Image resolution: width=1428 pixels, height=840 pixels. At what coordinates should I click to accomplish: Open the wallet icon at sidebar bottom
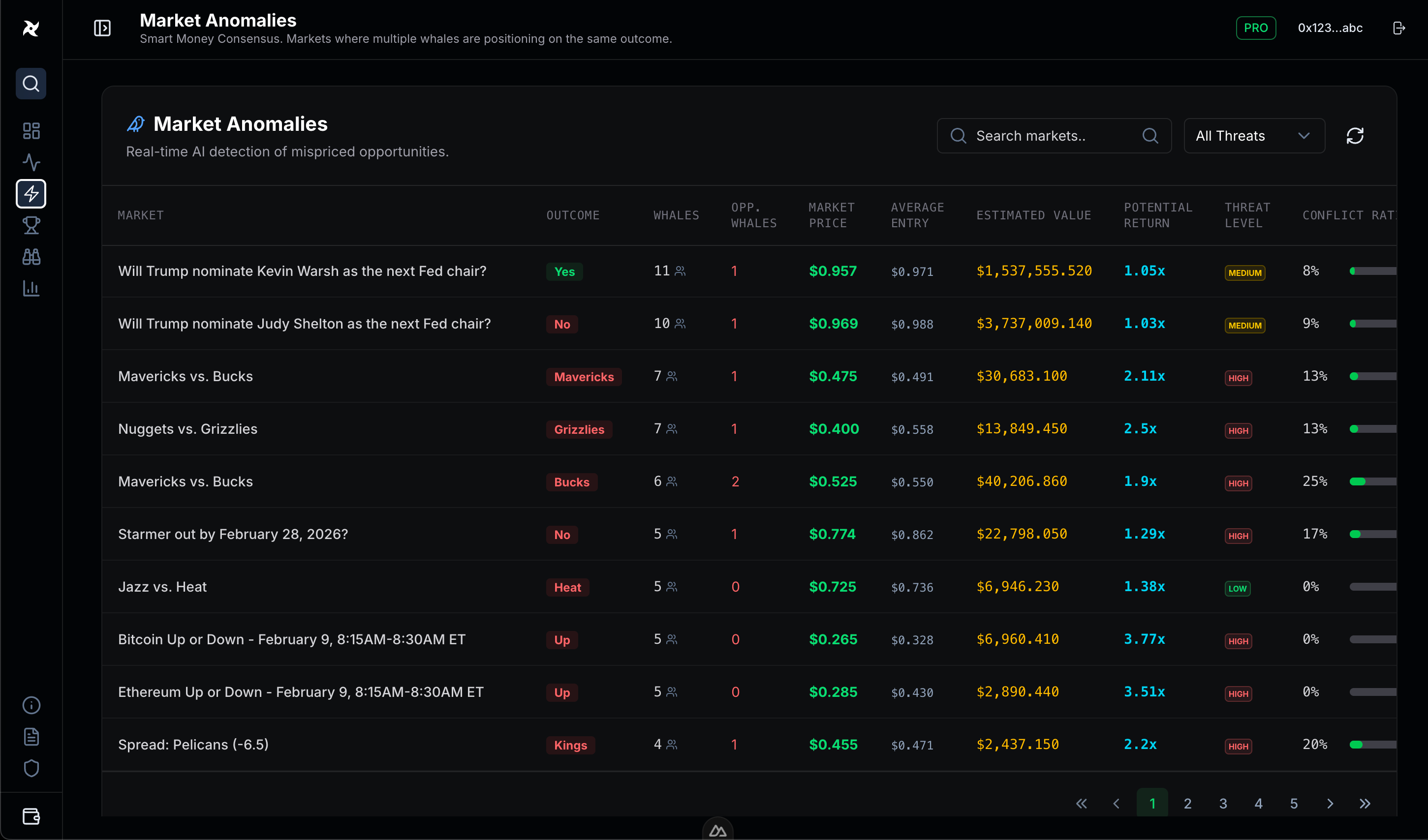31,816
